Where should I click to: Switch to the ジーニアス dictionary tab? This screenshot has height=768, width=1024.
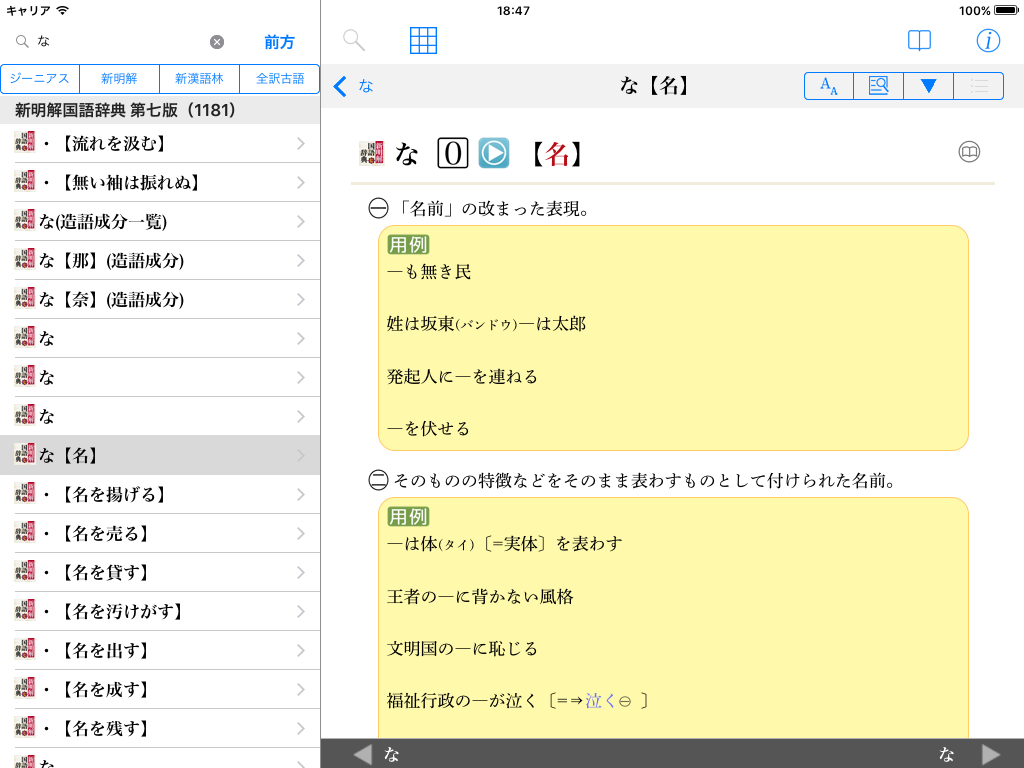point(40,78)
